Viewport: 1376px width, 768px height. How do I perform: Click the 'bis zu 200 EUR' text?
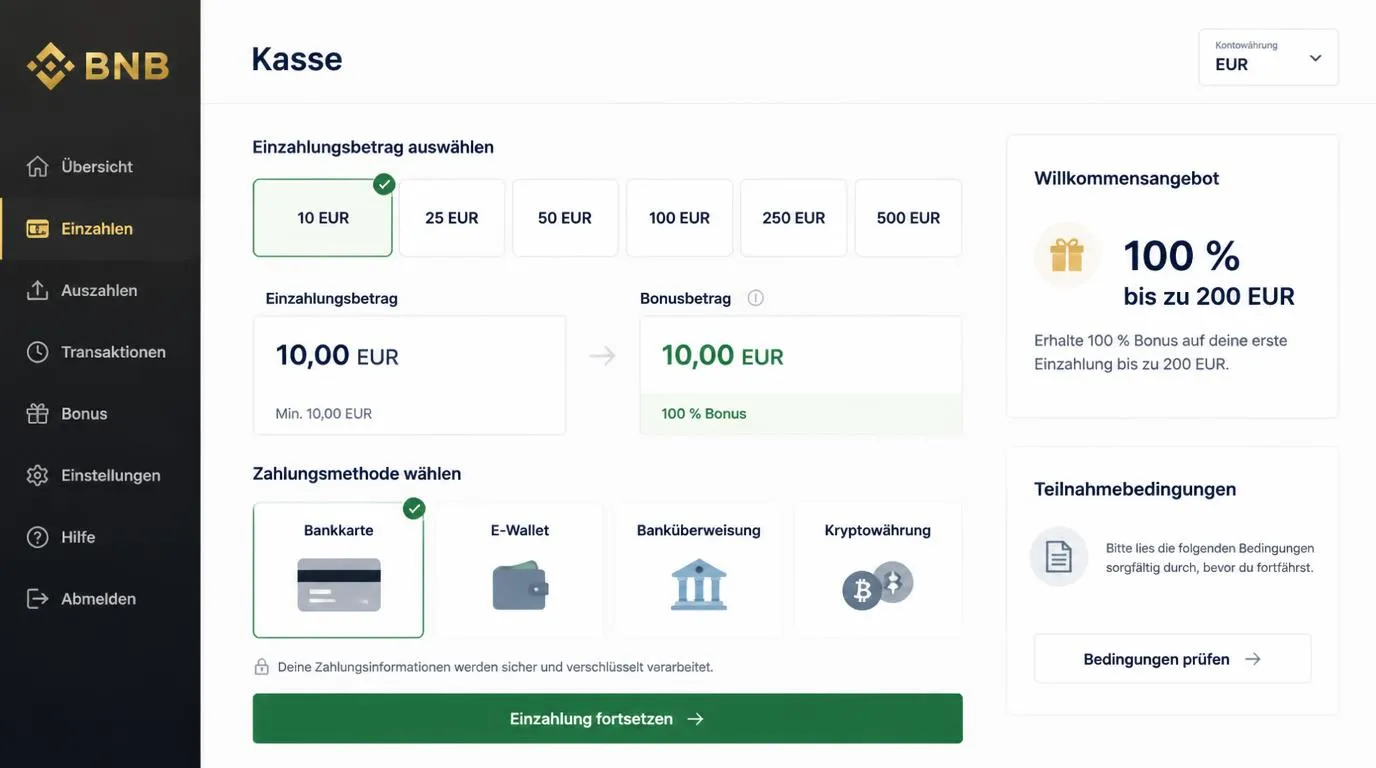tap(1209, 296)
